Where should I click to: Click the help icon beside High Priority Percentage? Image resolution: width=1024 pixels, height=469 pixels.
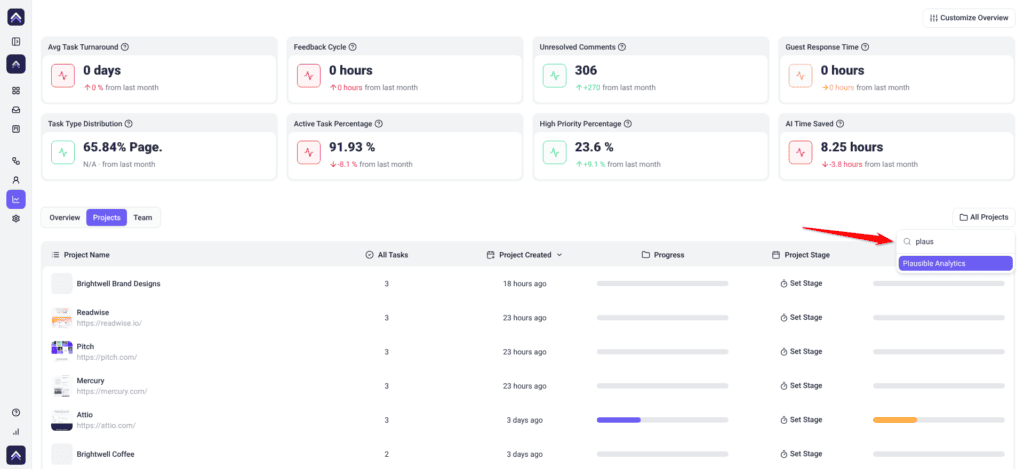tap(628, 123)
